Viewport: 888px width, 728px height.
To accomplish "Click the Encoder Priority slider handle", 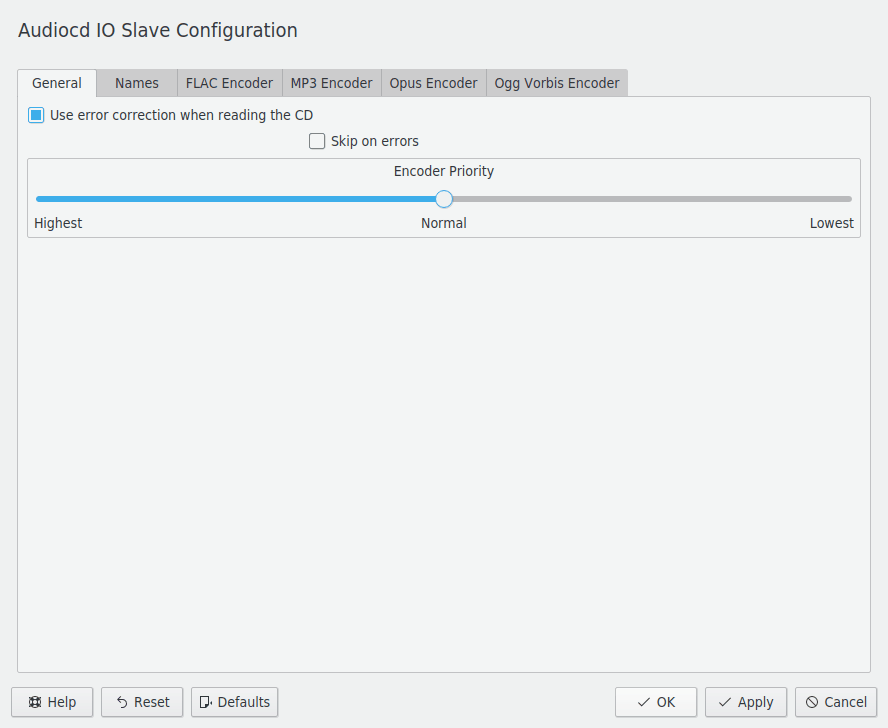I will click(x=444, y=199).
